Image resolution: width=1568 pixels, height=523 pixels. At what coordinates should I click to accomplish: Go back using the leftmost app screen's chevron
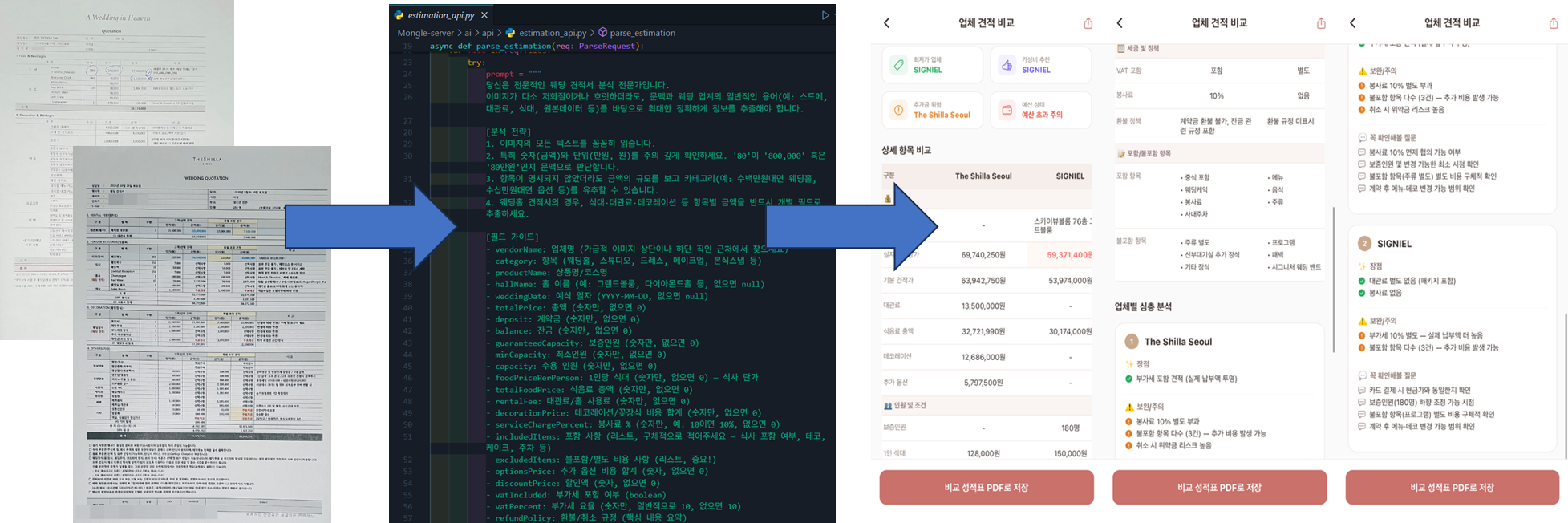(887, 23)
